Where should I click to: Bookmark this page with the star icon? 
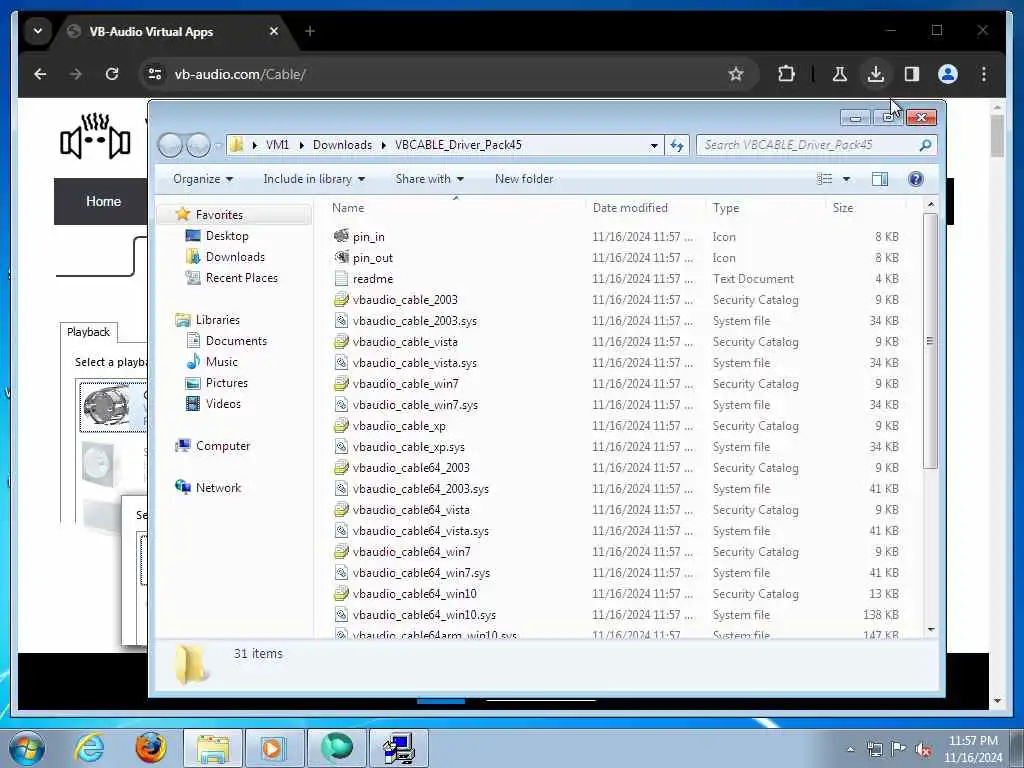pyautogui.click(x=736, y=74)
